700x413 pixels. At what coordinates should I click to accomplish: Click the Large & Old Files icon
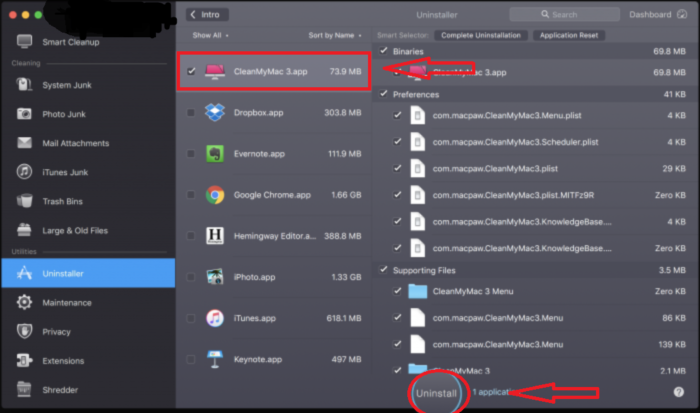[24, 230]
